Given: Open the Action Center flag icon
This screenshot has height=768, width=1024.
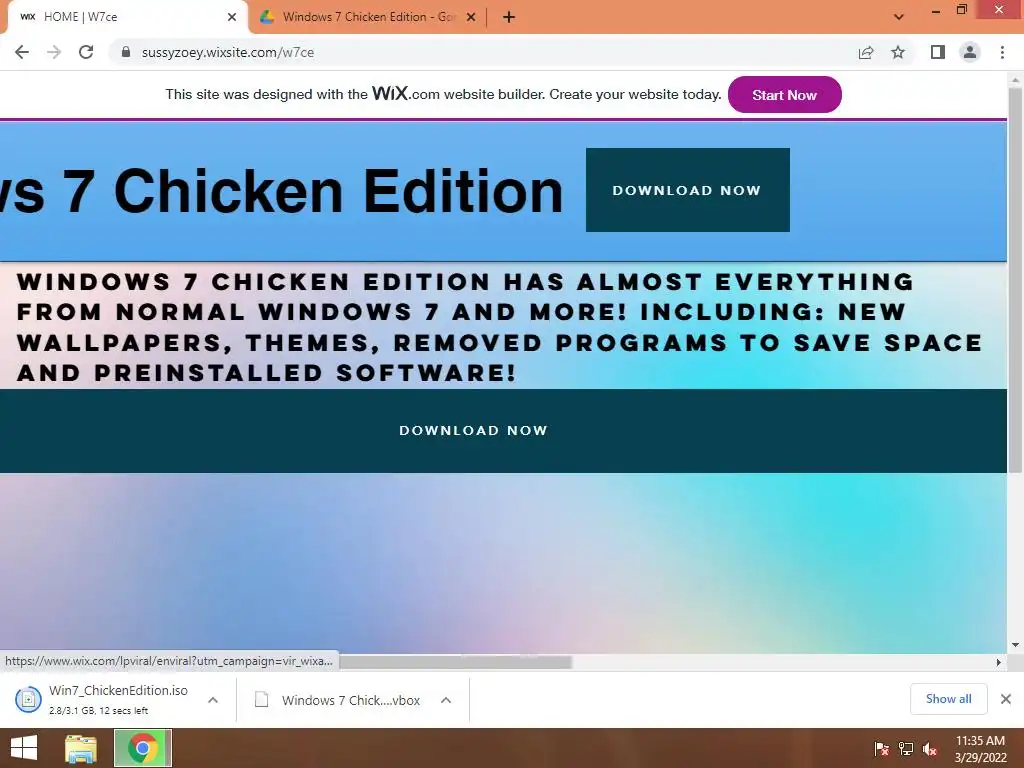Looking at the screenshot, I should (x=881, y=748).
